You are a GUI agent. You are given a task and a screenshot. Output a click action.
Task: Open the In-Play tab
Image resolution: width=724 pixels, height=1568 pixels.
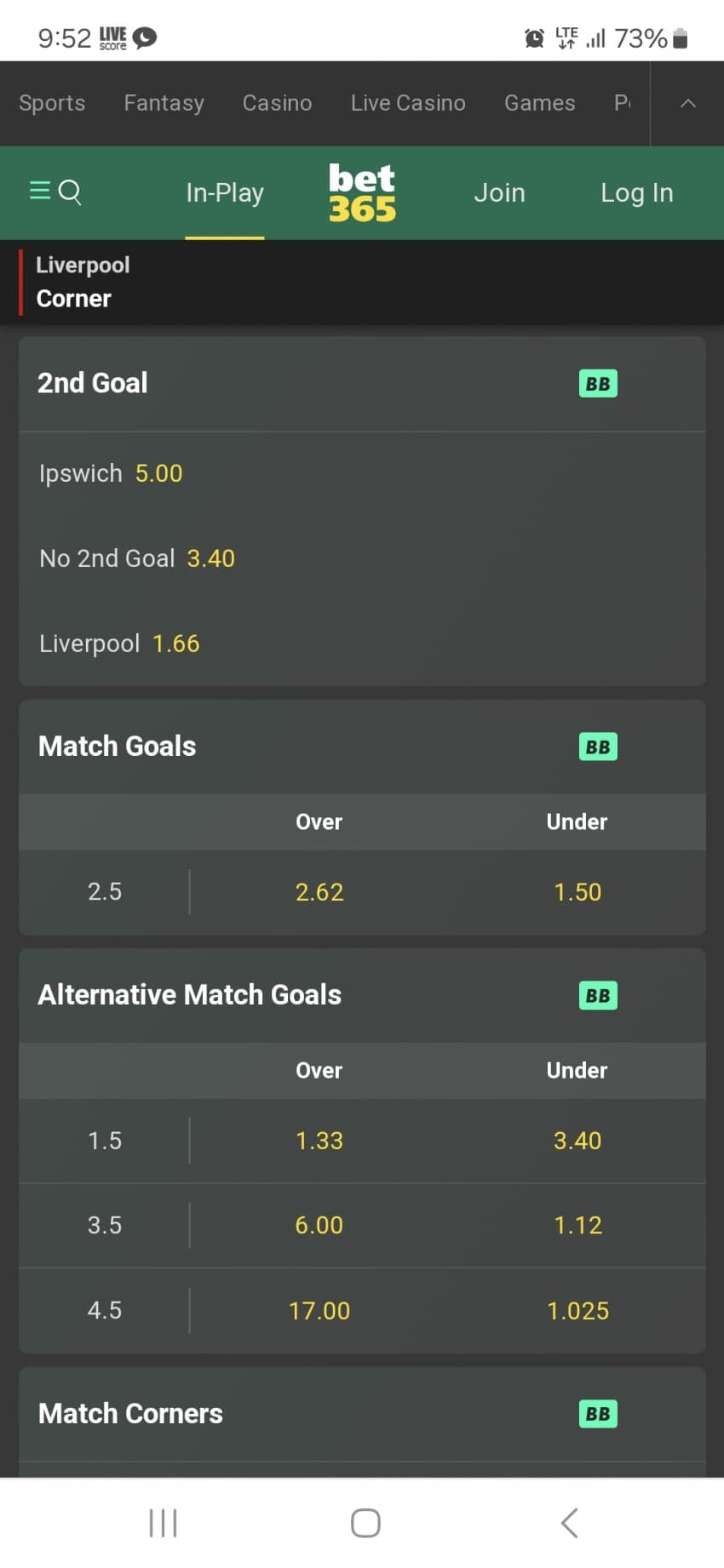point(225,193)
